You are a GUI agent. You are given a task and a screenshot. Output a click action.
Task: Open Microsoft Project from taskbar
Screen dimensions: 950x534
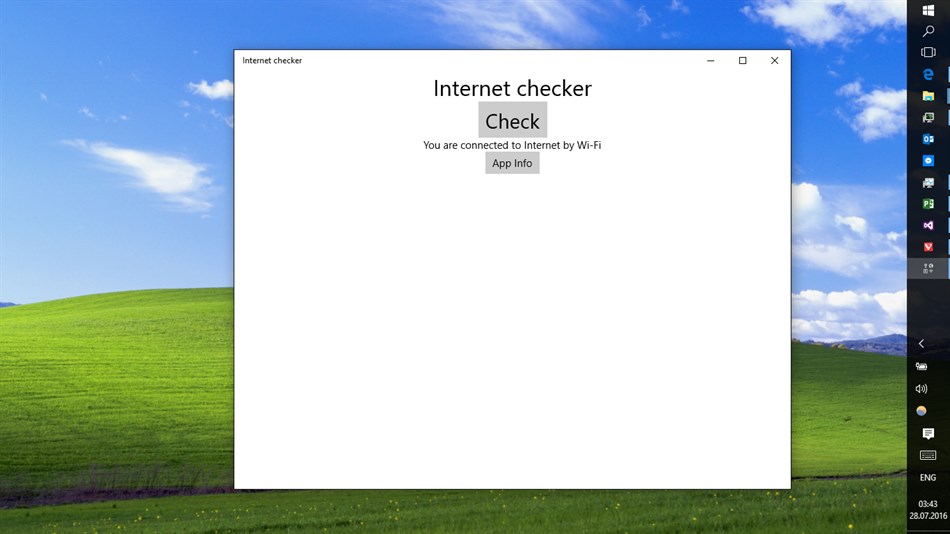(x=928, y=204)
